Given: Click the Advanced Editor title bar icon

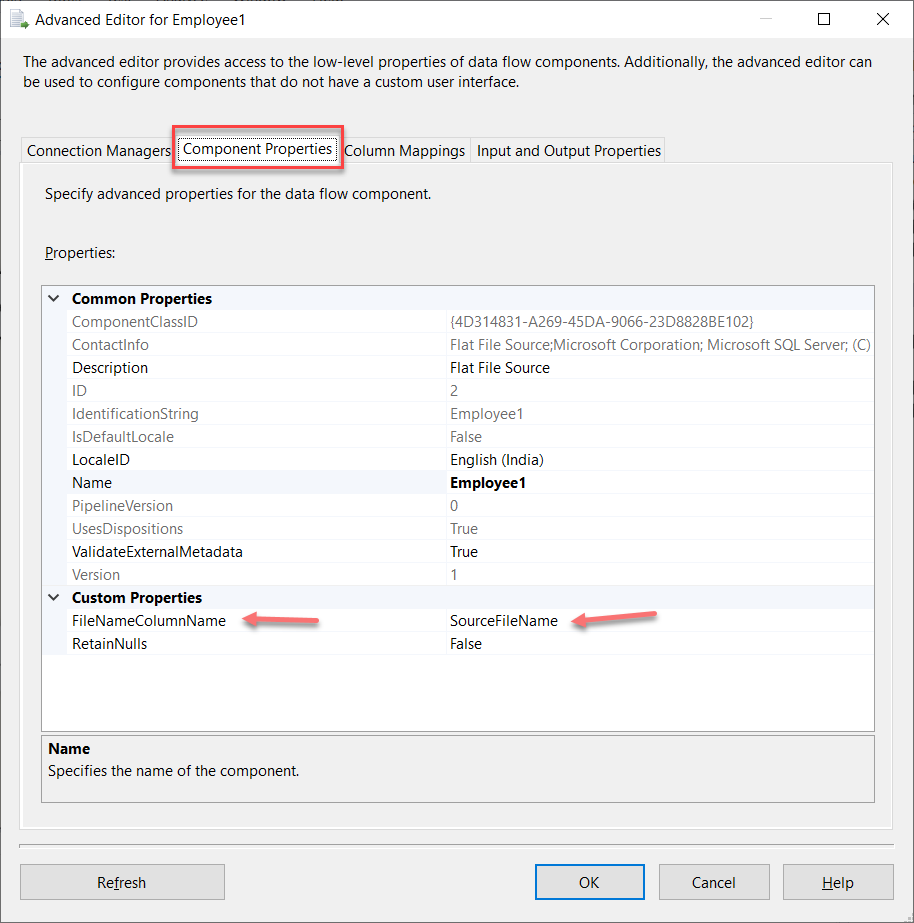Looking at the screenshot, I should (x=19, y=19).
